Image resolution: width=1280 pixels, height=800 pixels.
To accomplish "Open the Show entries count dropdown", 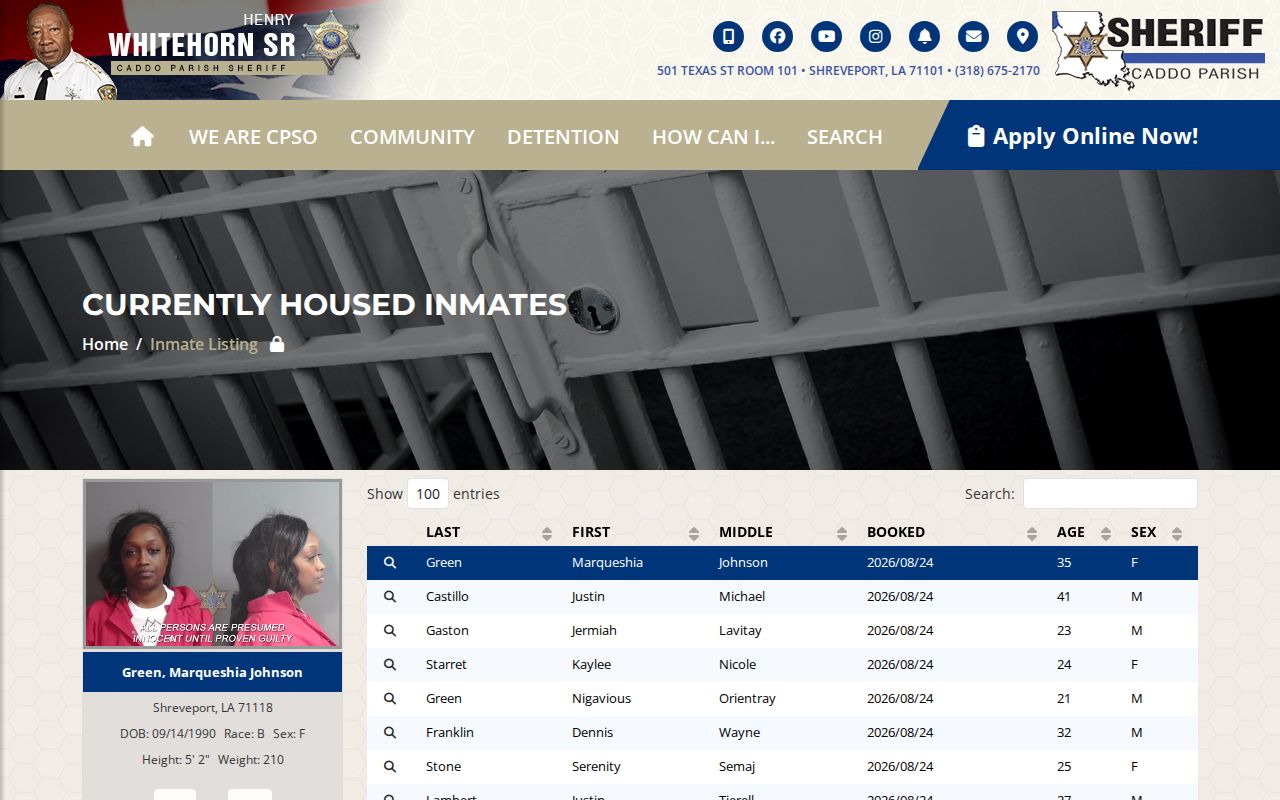I will [428, 493].
